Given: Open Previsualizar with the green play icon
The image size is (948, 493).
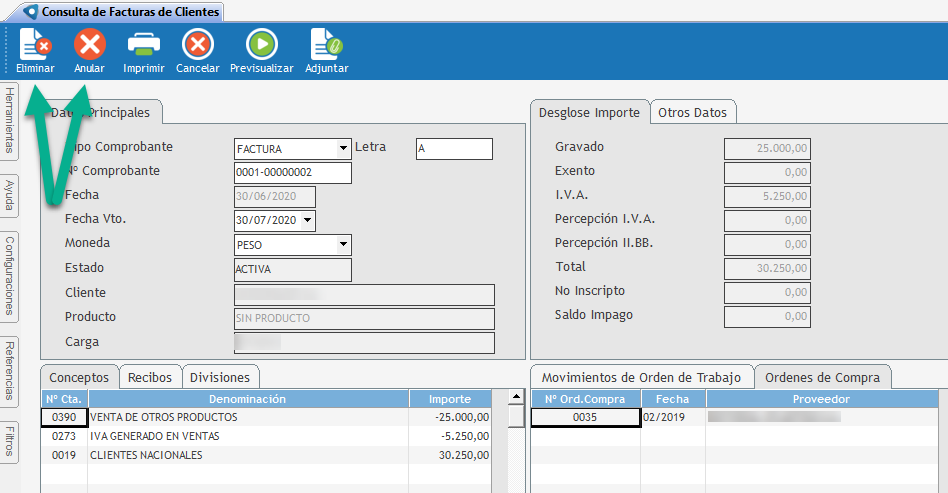Looking at the screenshot, I should click(x=261, y=44).
